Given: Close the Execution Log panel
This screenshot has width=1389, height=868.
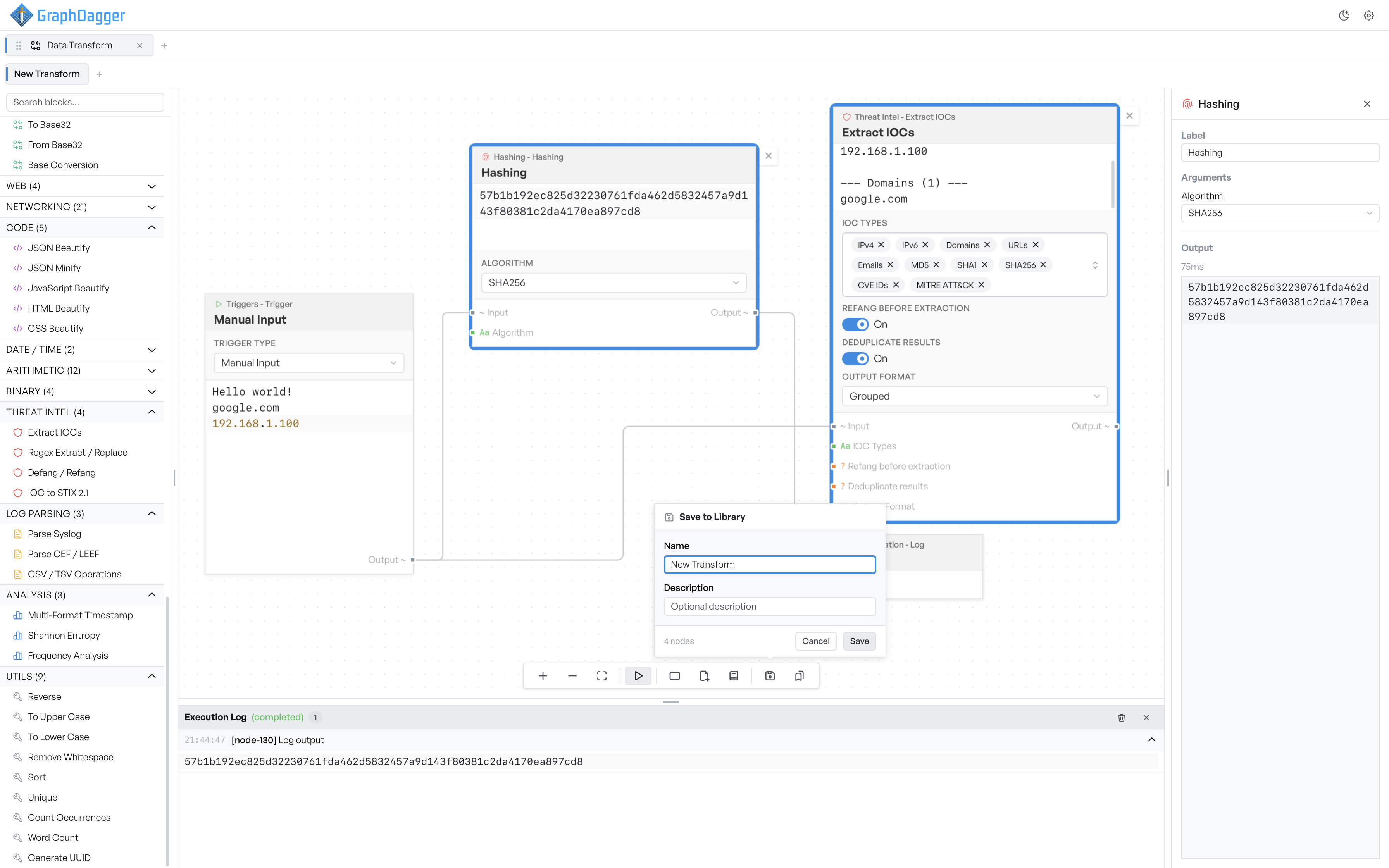Looking at the screenshot, I should tap(1146, 718).
